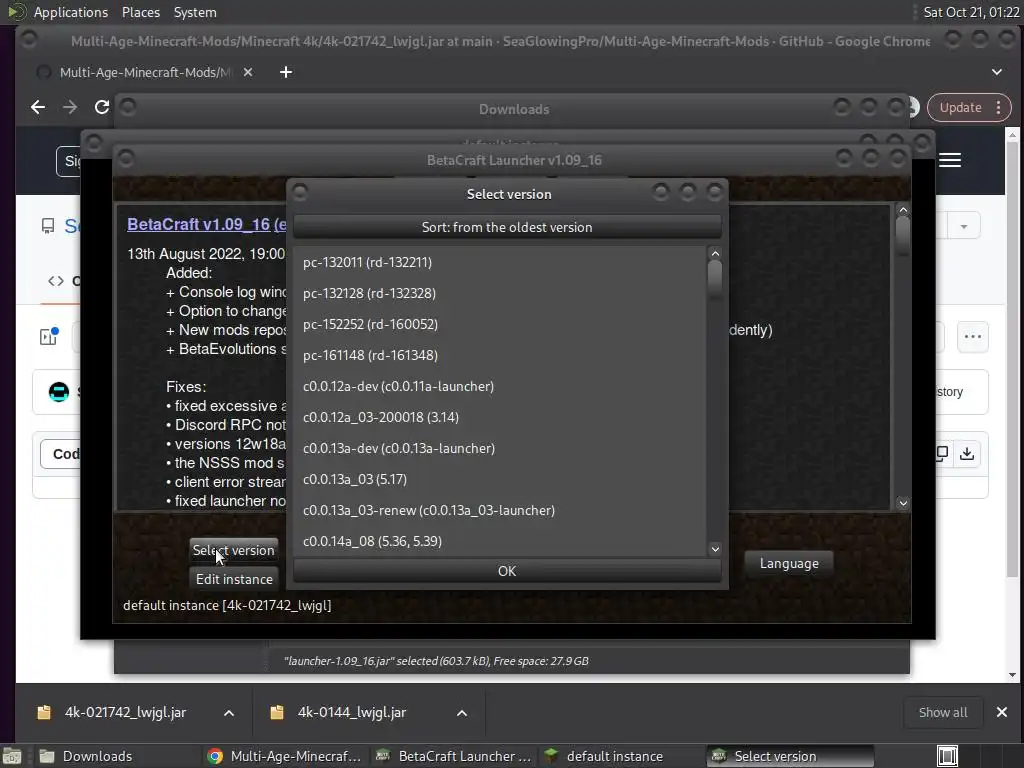Click show desktop icon in taskbar
The height and width of the screenshot is (768, 1024).
[x=12, y=756]
